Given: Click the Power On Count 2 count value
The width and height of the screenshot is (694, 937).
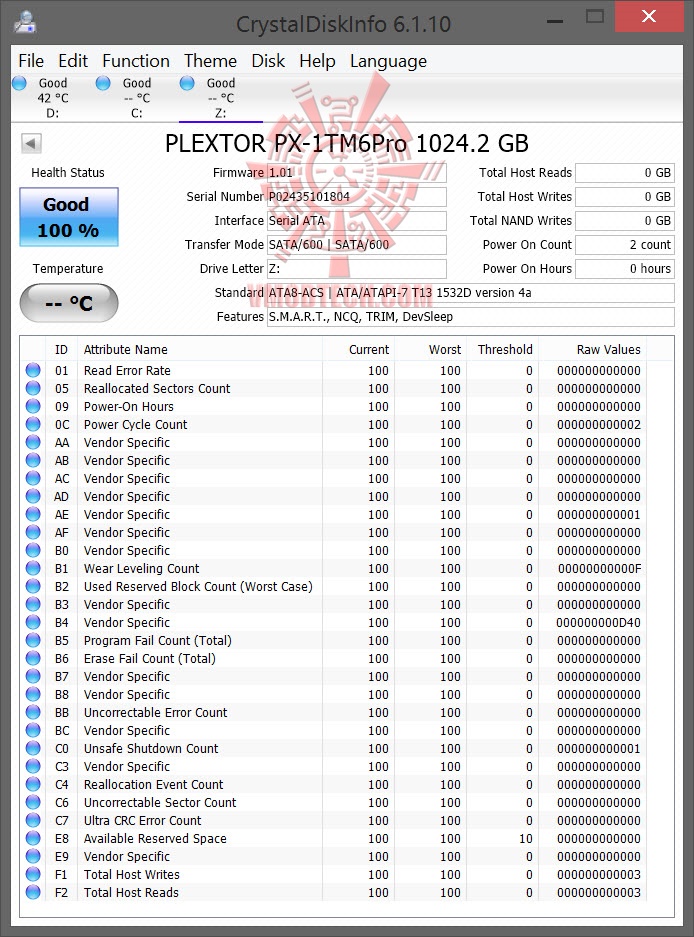Looking at the screenshot, I should tap(625, 244).
